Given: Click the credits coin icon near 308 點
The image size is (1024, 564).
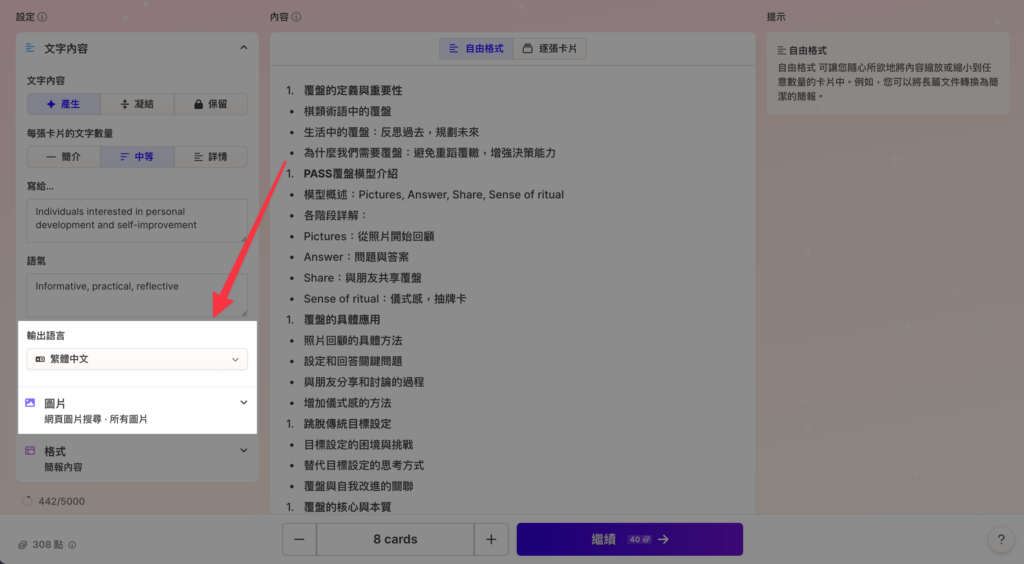Looking at the screenshot, I should (x=22, y=544).
